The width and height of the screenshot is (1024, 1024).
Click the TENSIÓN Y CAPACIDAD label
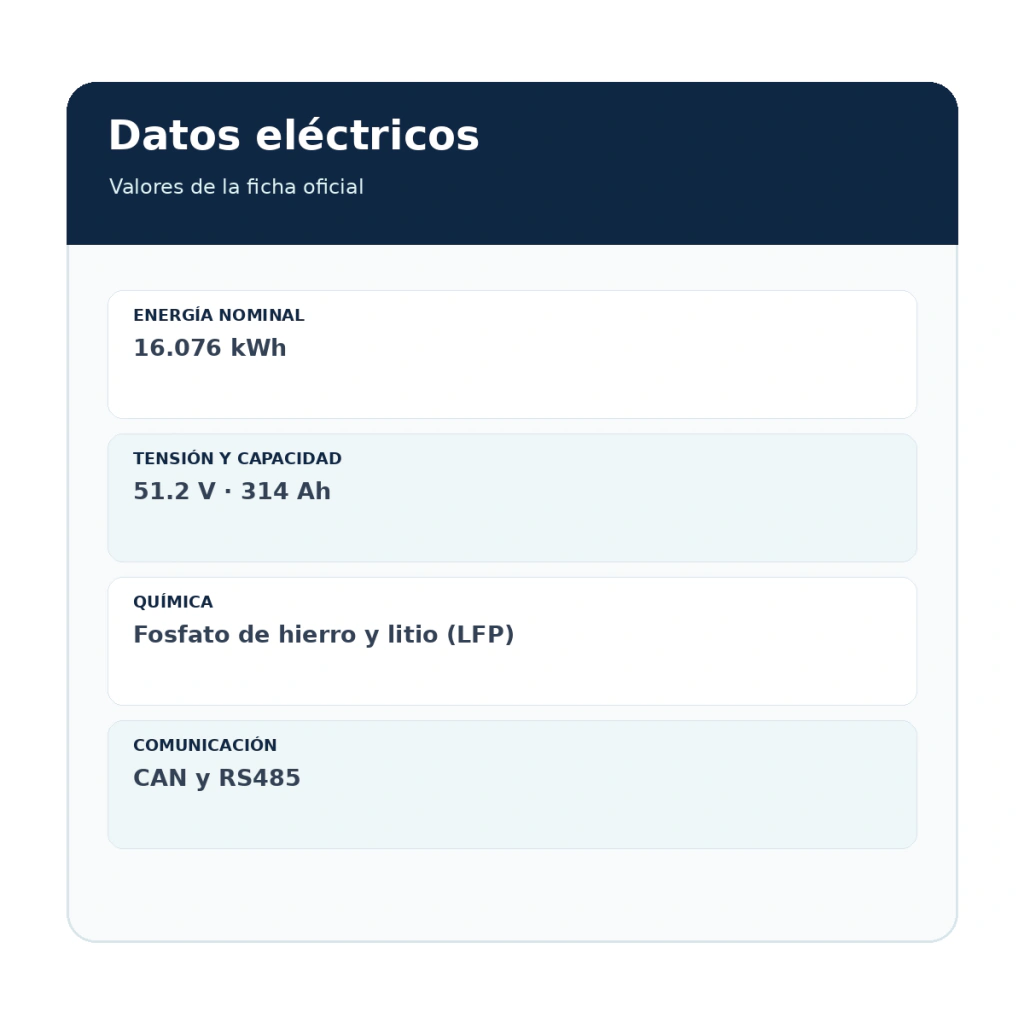coord(237,458)
